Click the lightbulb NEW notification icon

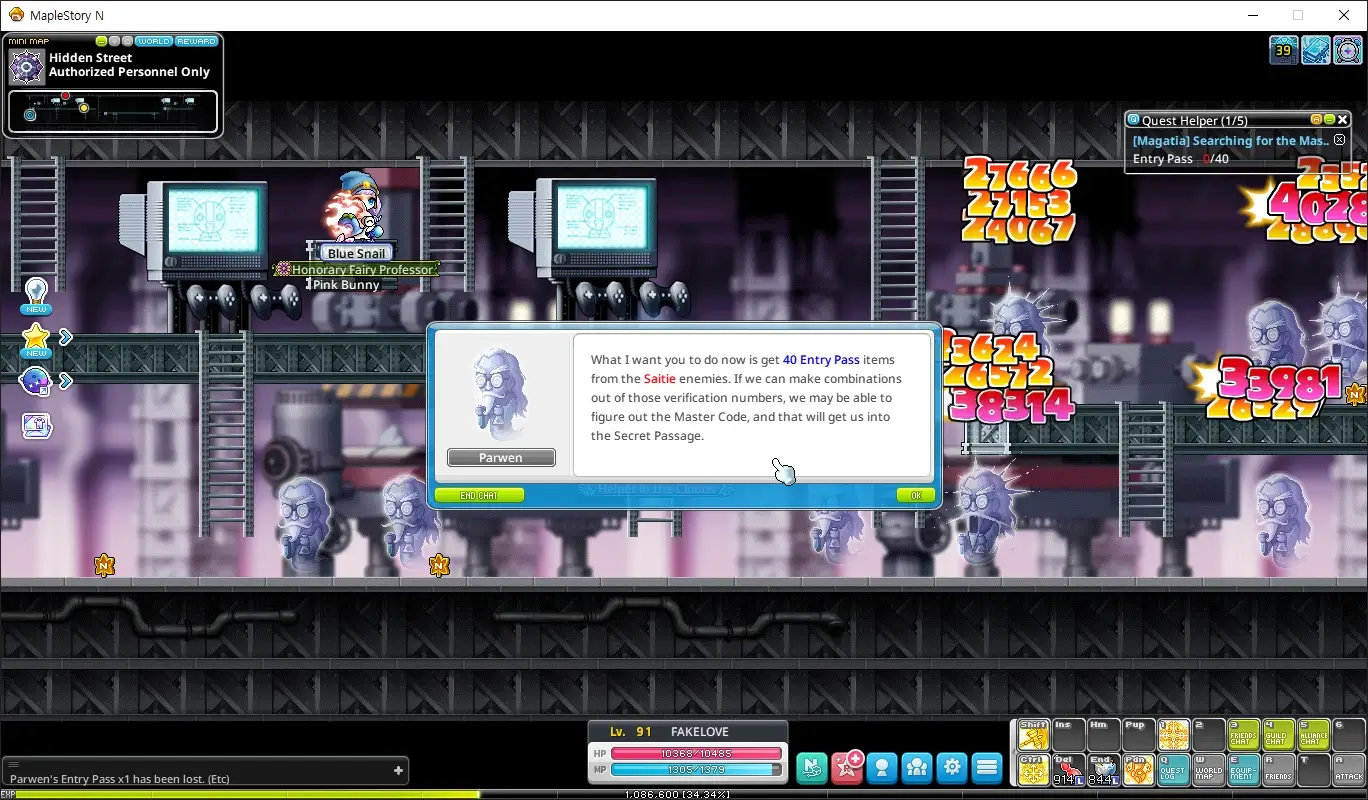[36, 296]
